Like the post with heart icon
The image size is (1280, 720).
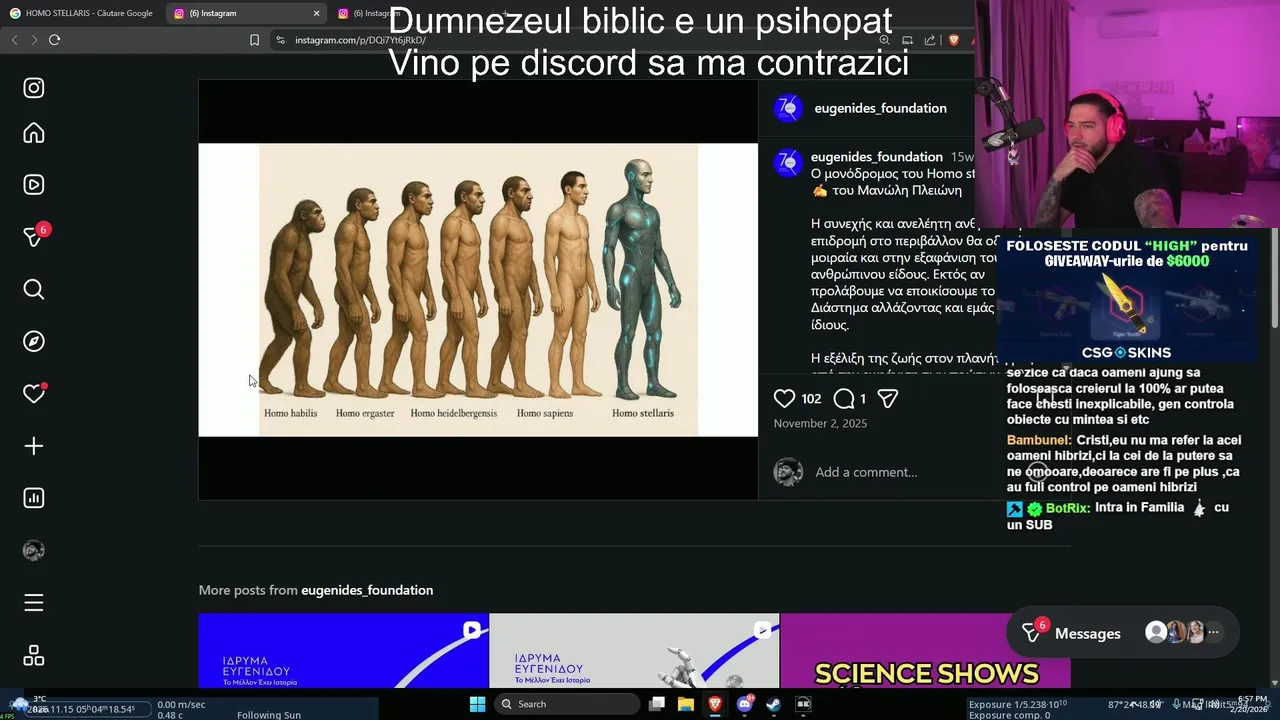click(784, 399)
